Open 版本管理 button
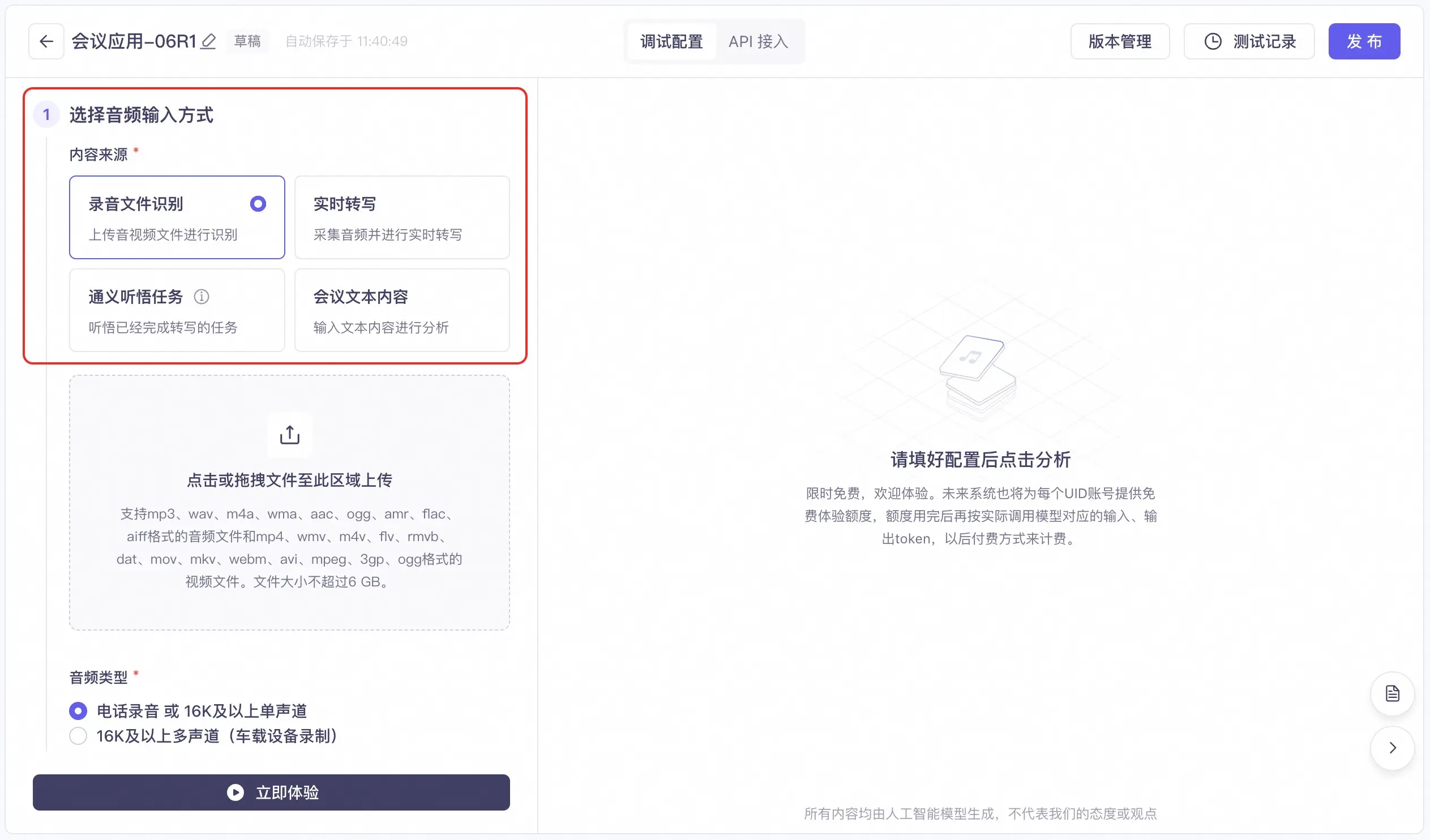1430x840 pixels. [1119, 41]
